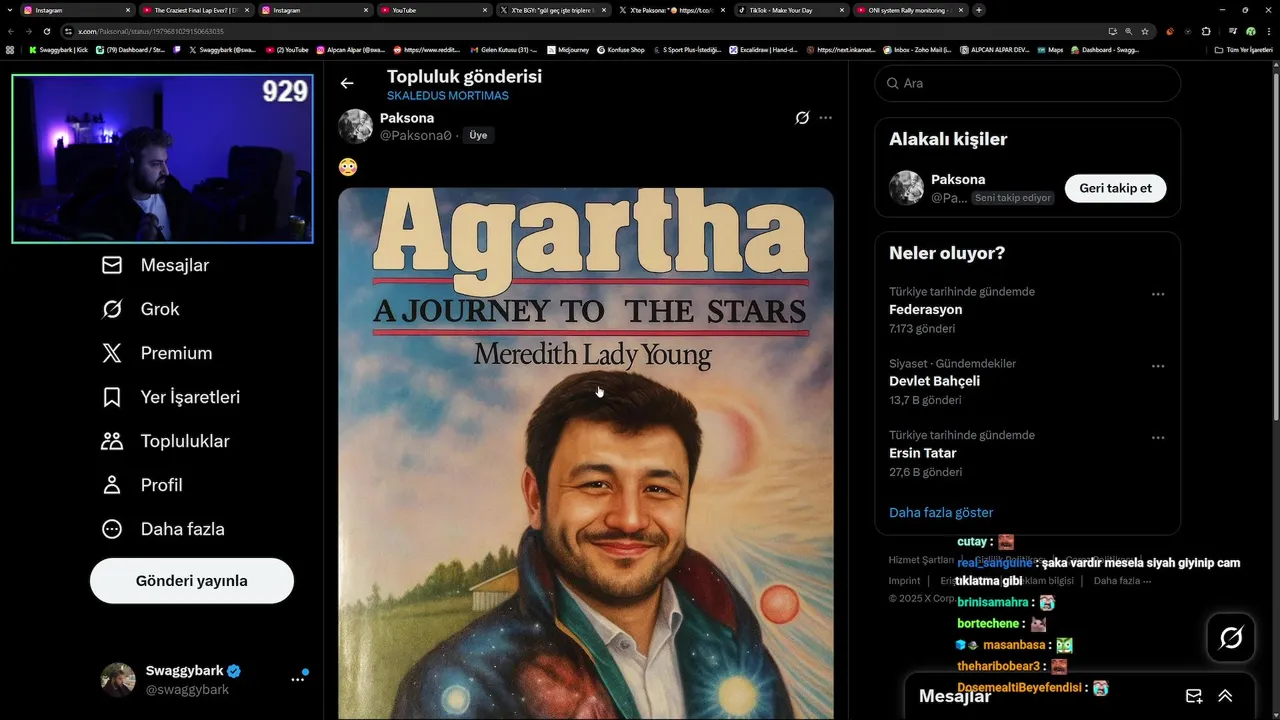
Task: Click Geri takip et for Paksona
Action: click(x=1115, y=188)
